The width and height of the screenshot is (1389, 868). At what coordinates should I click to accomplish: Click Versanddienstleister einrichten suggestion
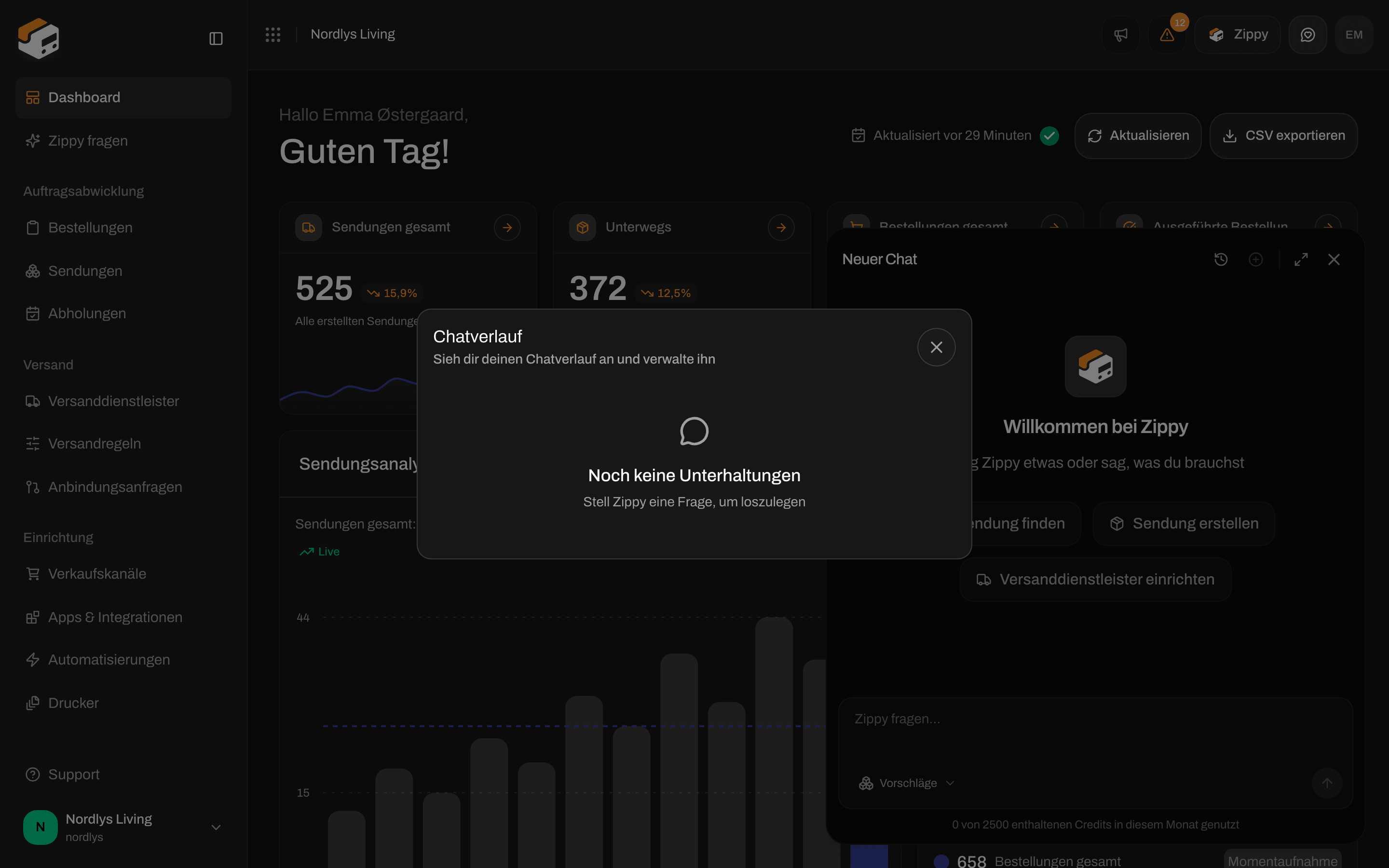1095,580
